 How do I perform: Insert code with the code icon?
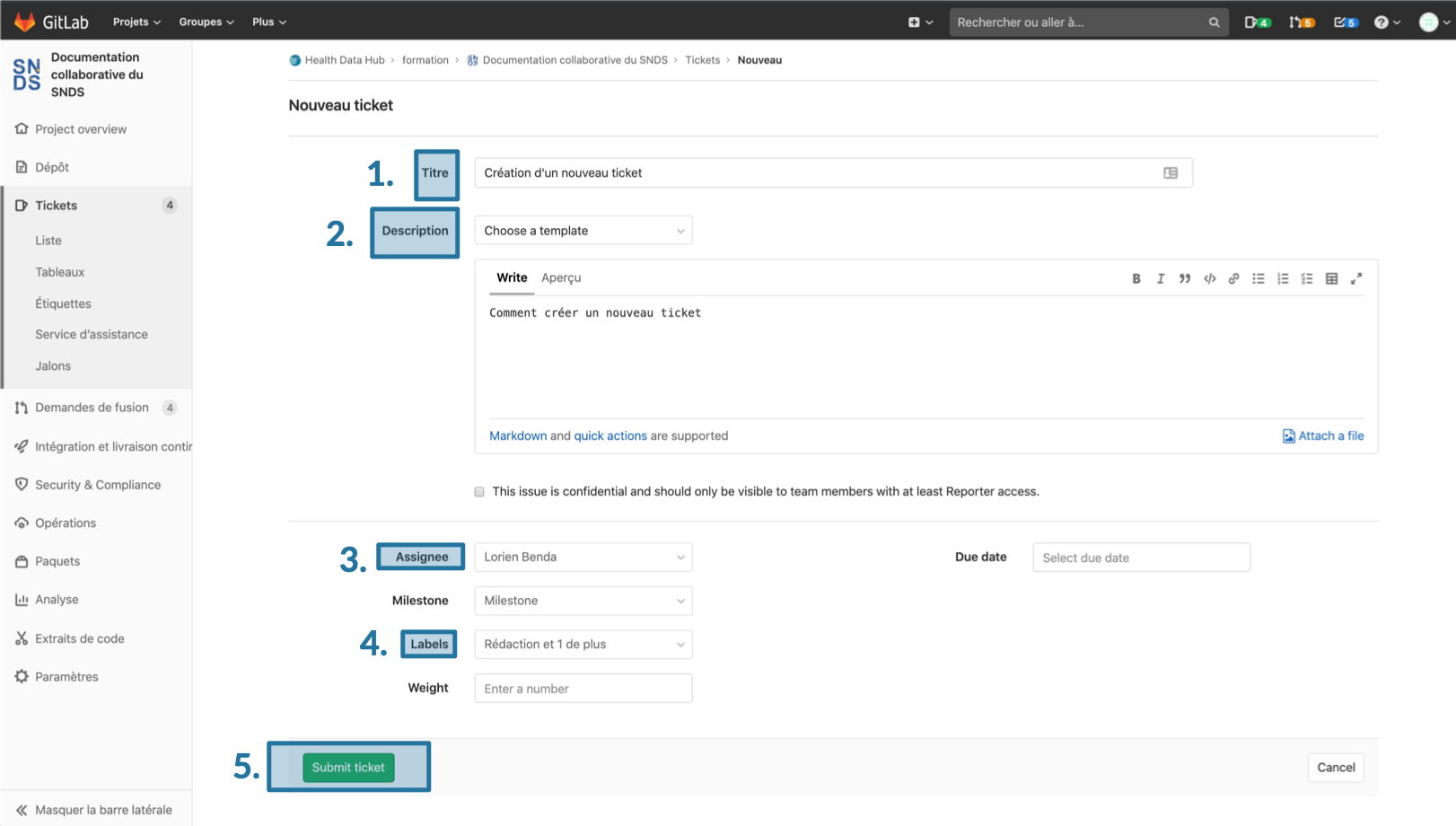coord(1209,278)
